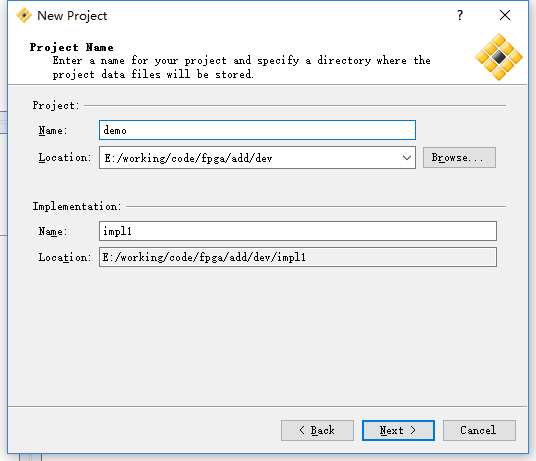Click the Project Name input field containing demo

click(257, 130)
